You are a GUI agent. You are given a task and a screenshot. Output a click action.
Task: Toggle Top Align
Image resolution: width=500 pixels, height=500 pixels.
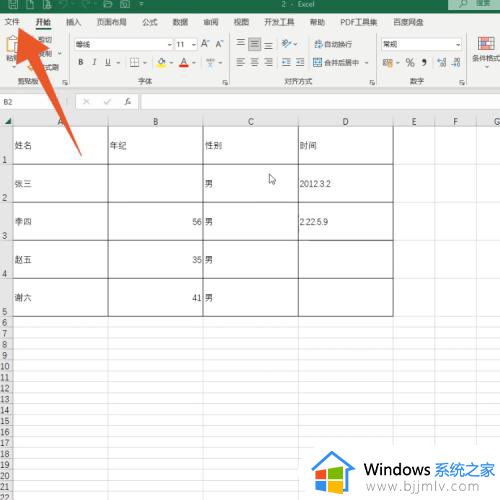241,44
